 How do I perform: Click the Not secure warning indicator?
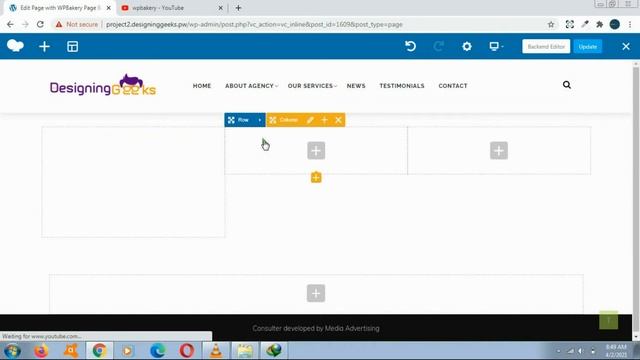[x=77, y=24]
